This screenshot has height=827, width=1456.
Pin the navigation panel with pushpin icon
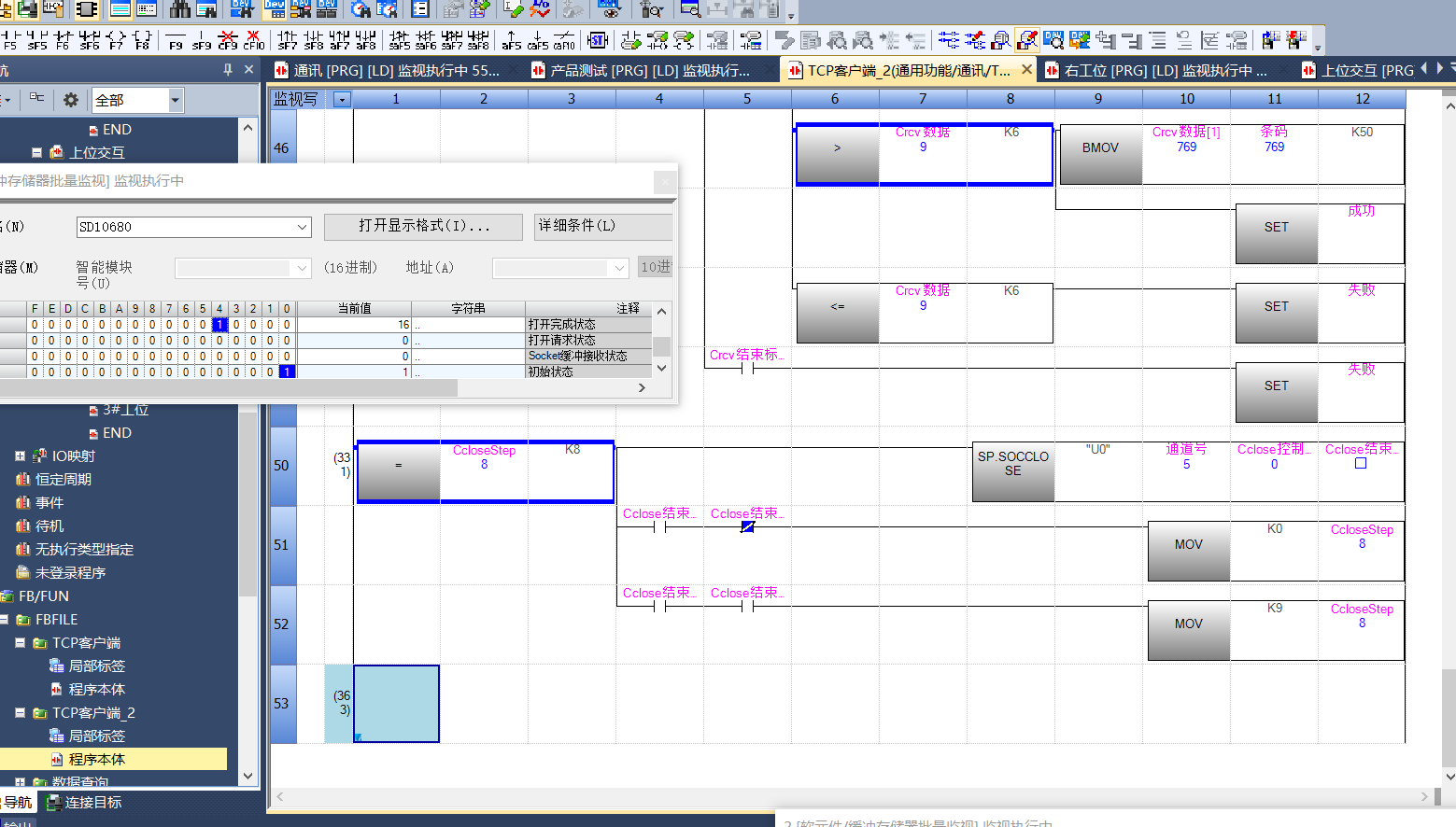point(228,70)
